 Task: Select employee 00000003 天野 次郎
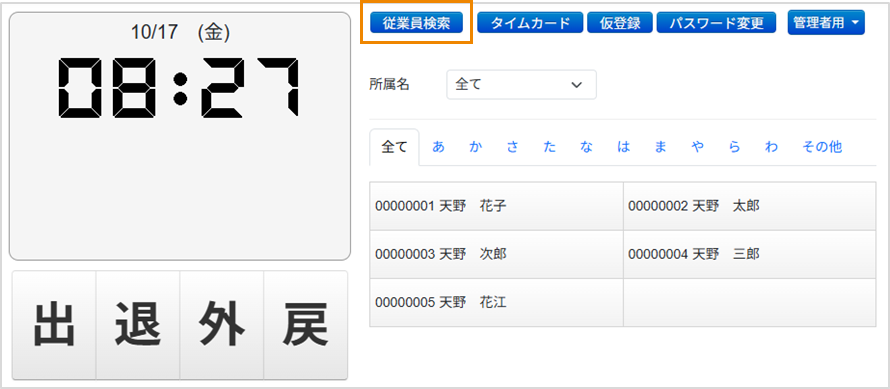496,254
